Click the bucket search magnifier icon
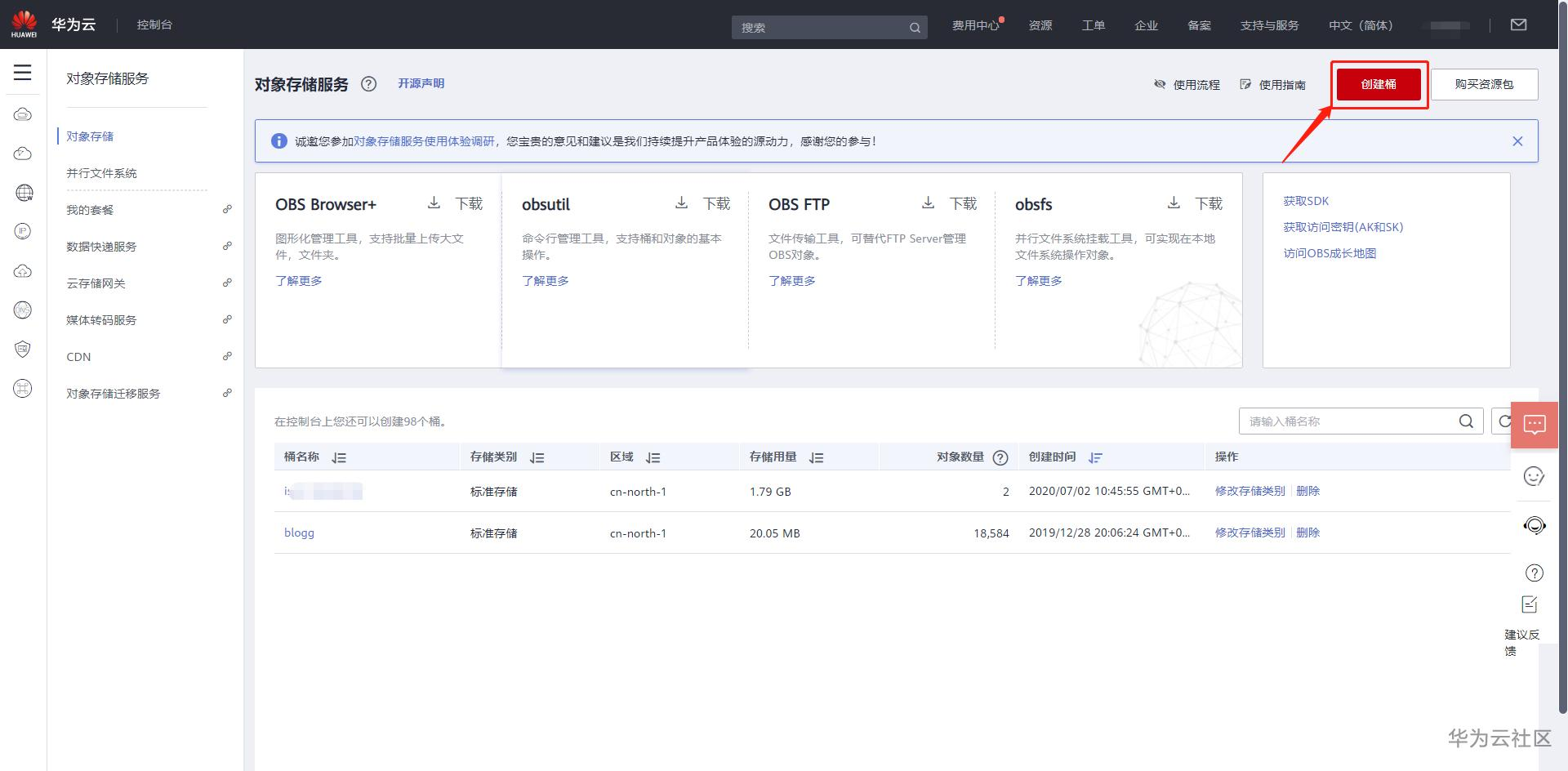This screenshot has width=1568, height=771. pos(1467,421)
